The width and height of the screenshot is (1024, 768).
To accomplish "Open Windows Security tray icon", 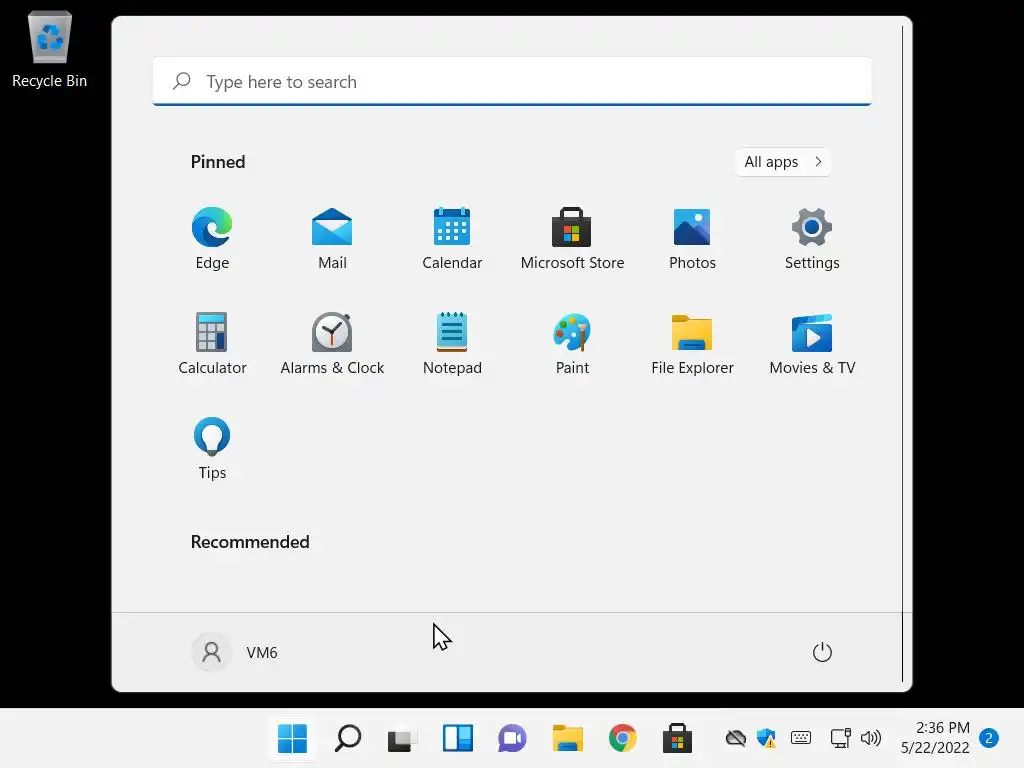I will pos(766,738).
